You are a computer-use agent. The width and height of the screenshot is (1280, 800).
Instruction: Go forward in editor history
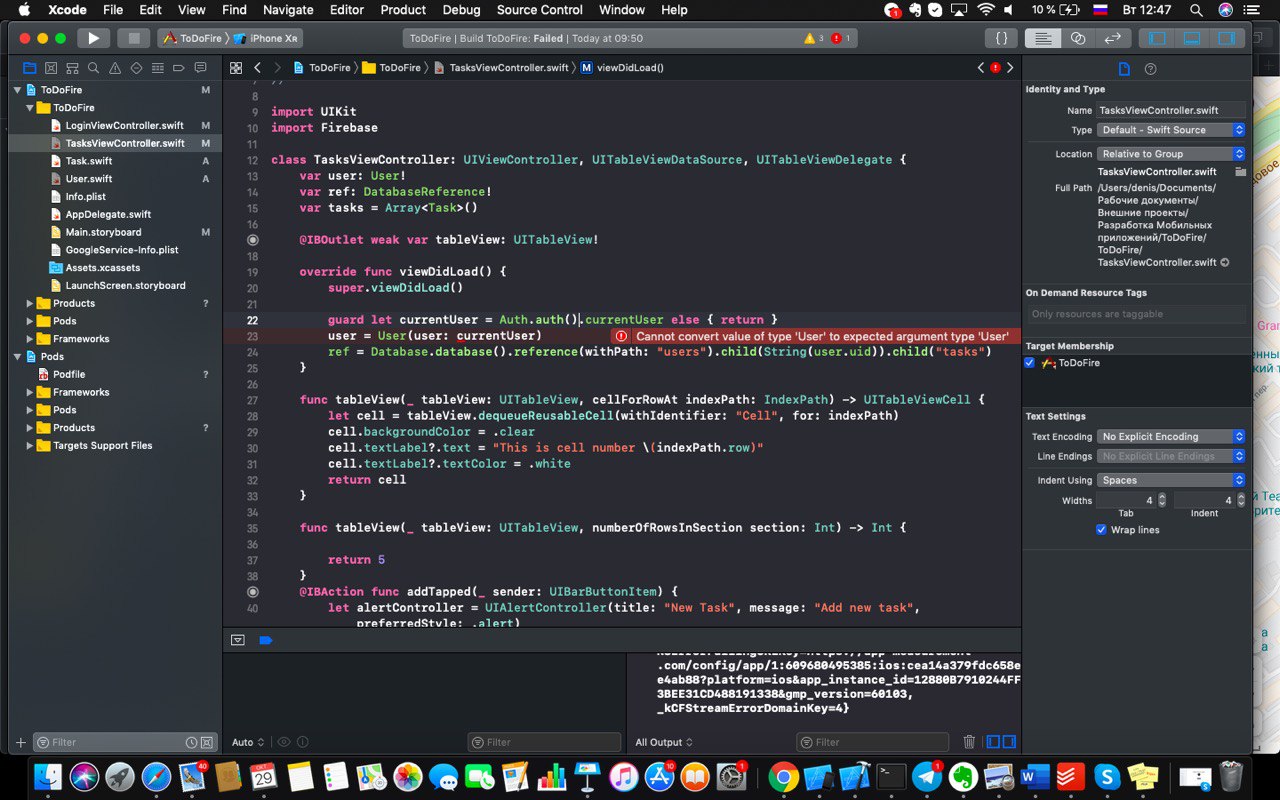pyautogui.click(x=278, y=68)
